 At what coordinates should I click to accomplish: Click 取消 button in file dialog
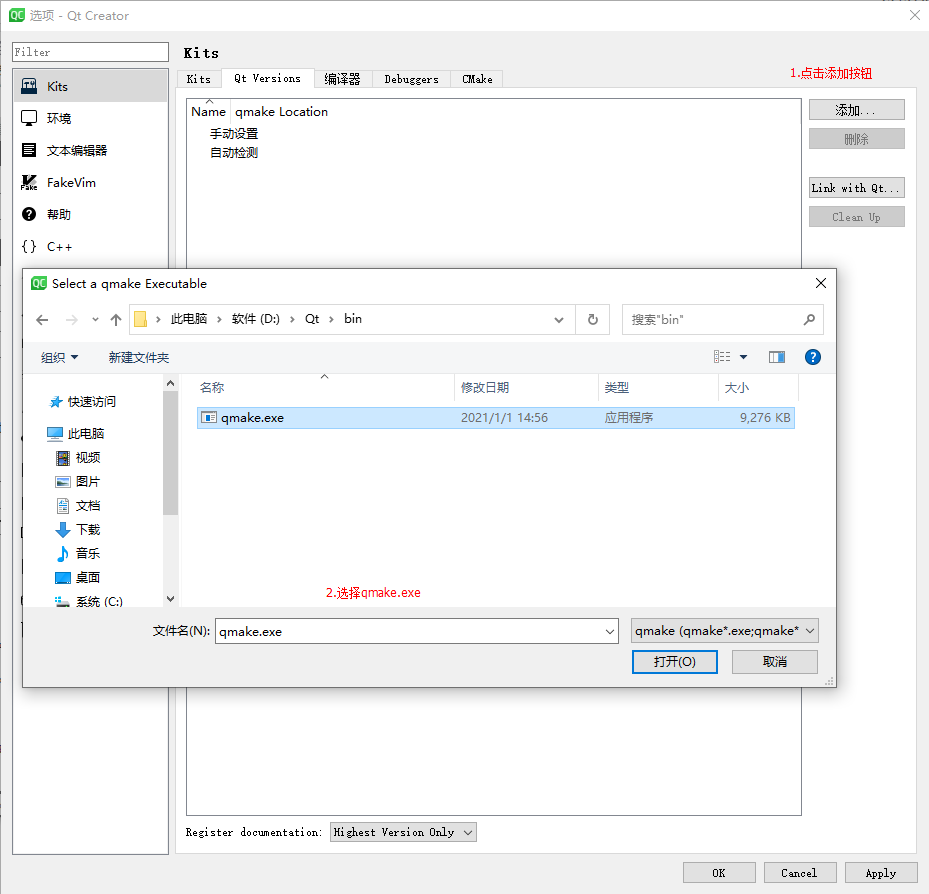pos(775,662)
